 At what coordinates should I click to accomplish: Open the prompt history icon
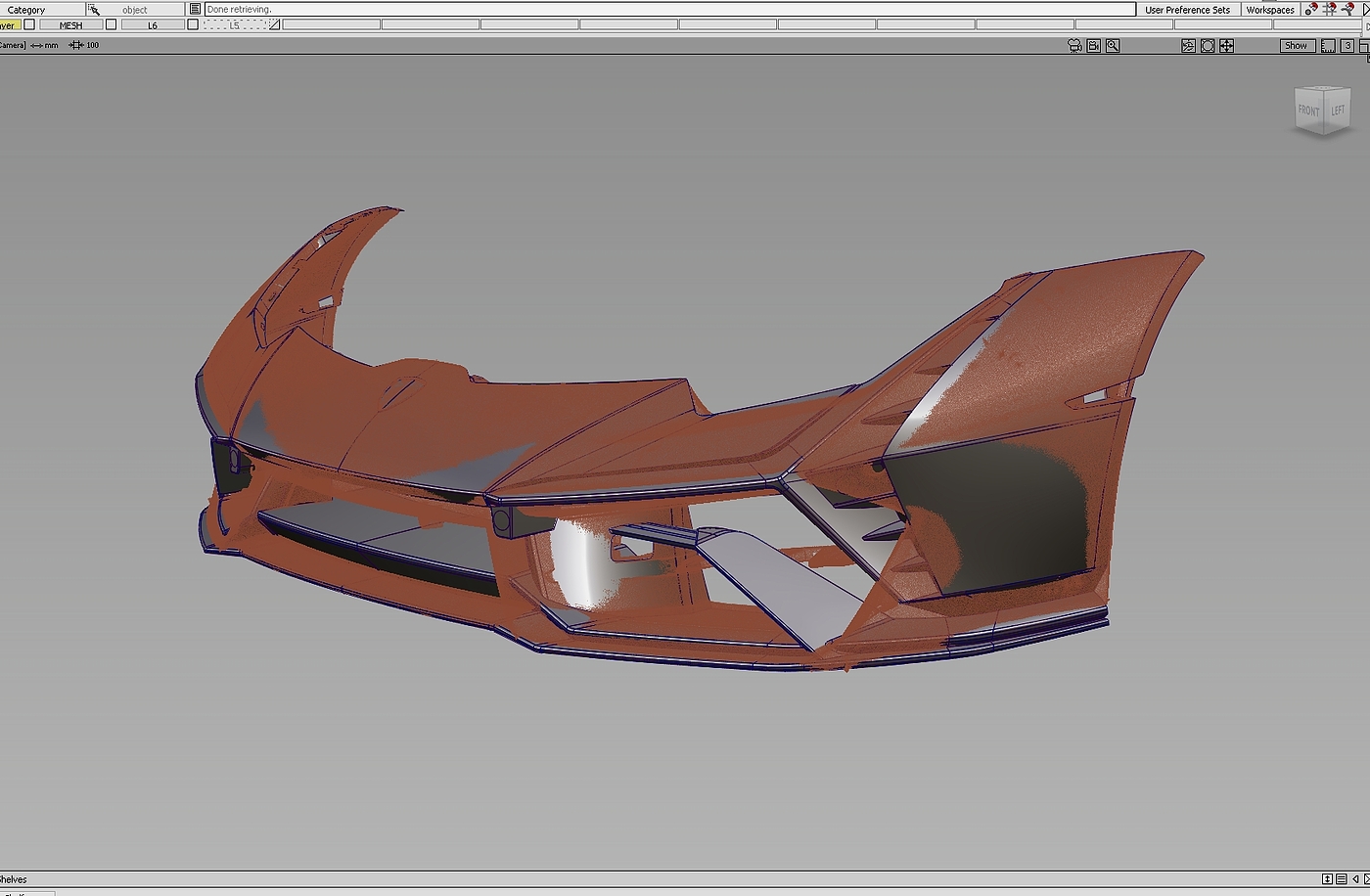click(x=195, y=10)
